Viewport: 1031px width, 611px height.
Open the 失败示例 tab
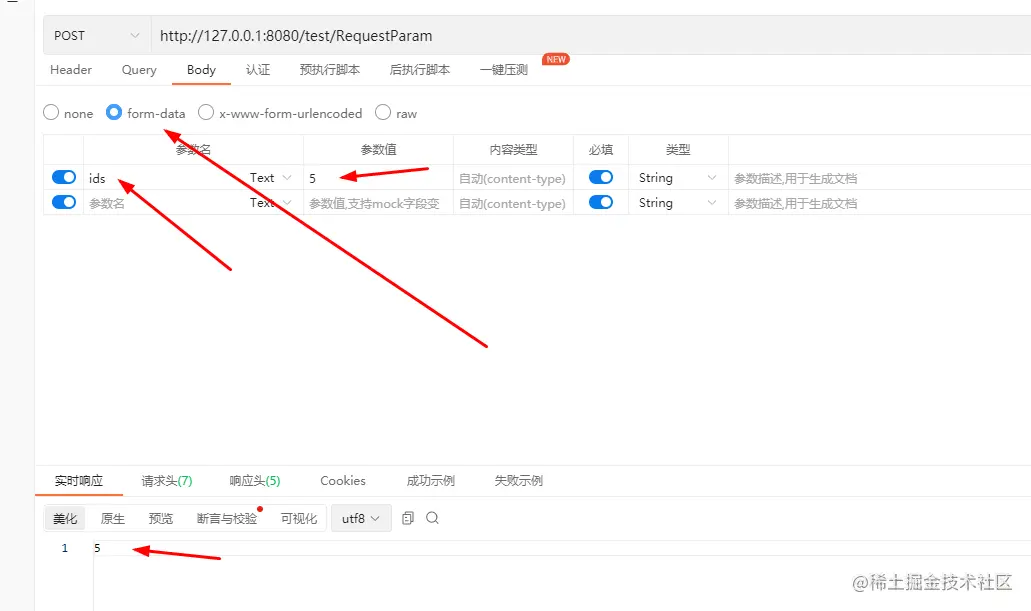[519, 481]
